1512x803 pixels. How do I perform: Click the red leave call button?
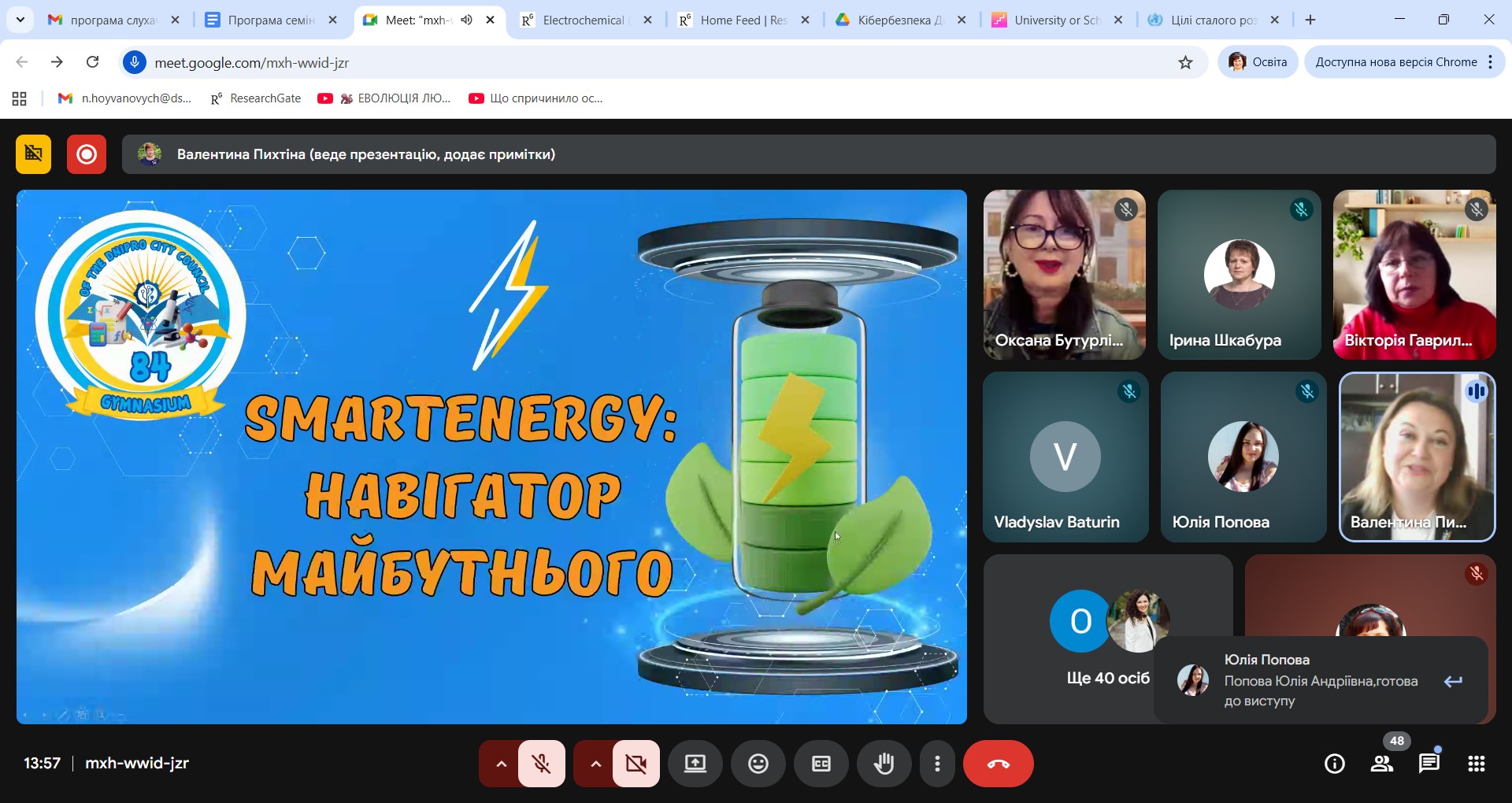pos(998,764)
